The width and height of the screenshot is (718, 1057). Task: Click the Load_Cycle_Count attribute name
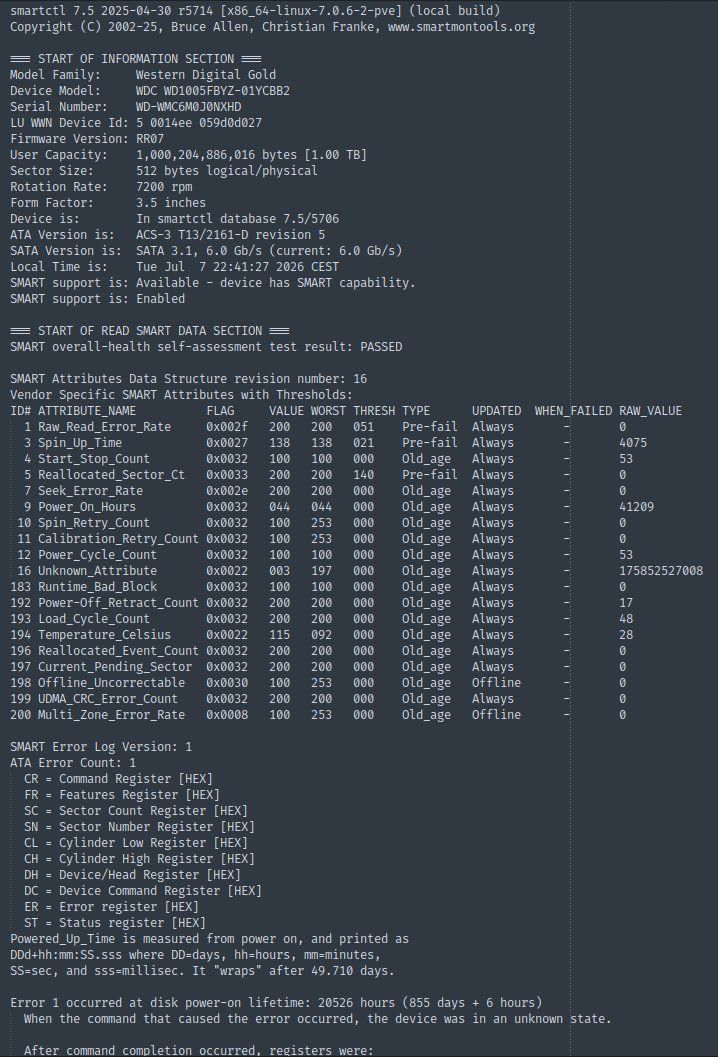94,619
